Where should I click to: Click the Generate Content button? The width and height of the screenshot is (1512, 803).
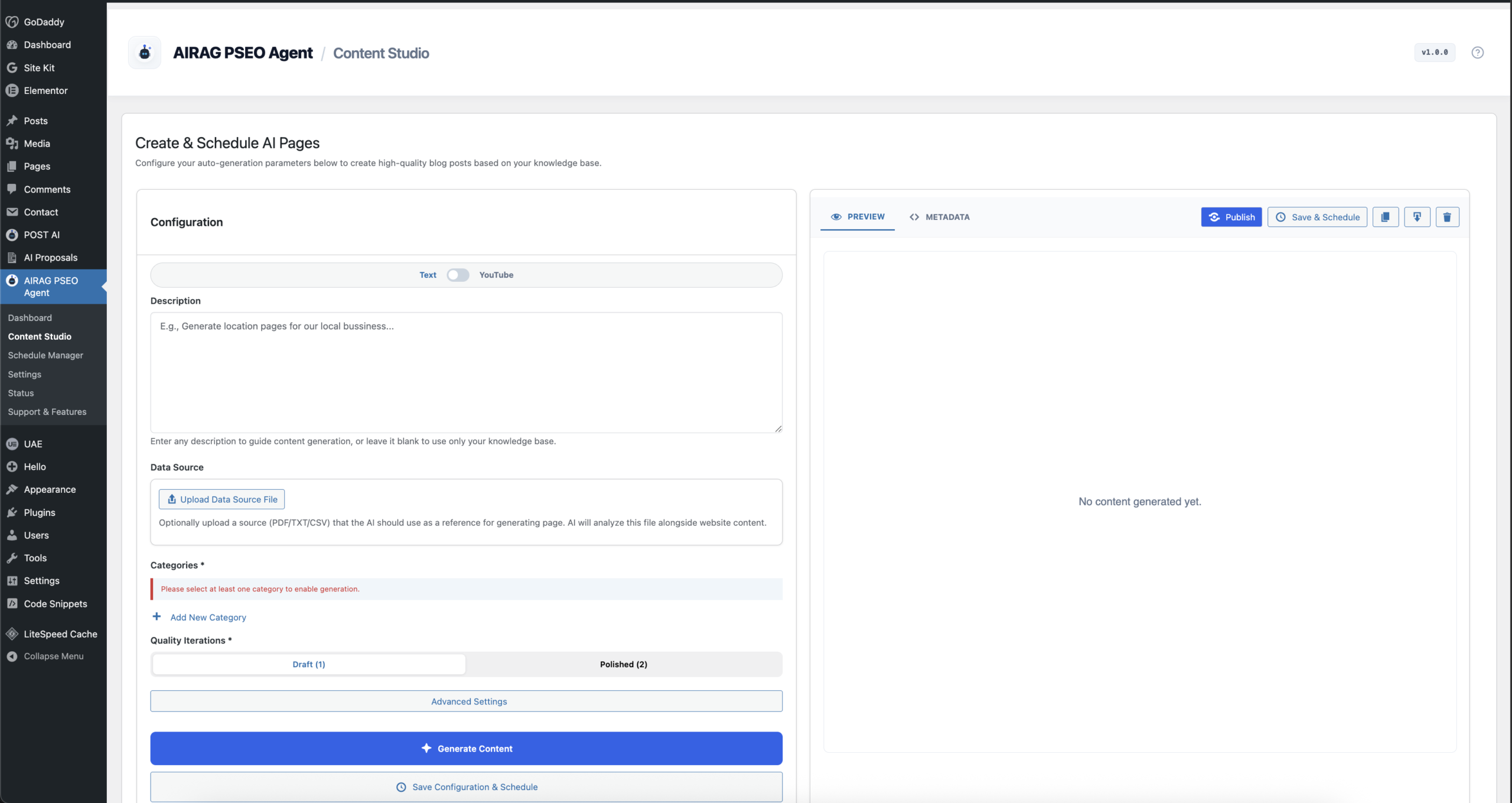(x=466, y=749)
